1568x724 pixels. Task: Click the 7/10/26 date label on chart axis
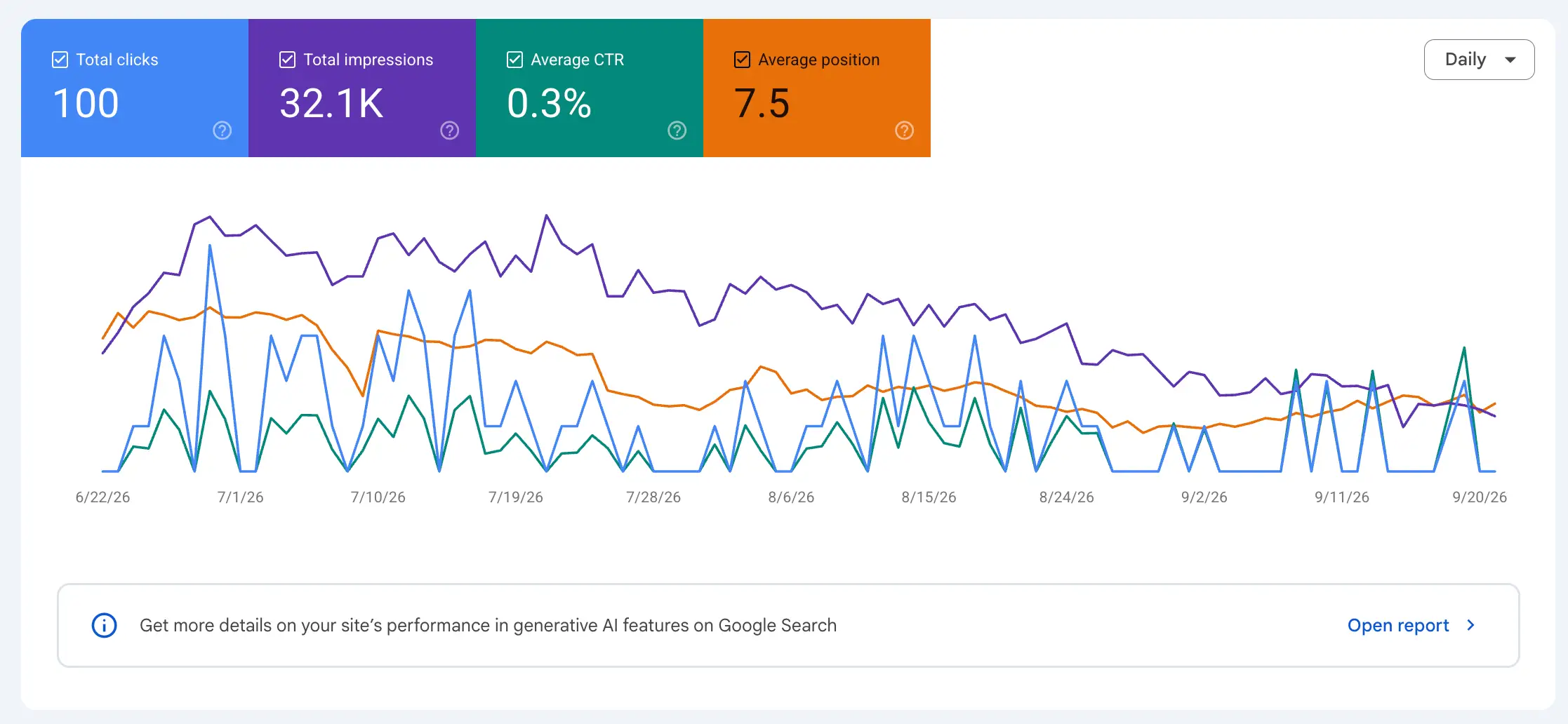click(x=378, y=497)
